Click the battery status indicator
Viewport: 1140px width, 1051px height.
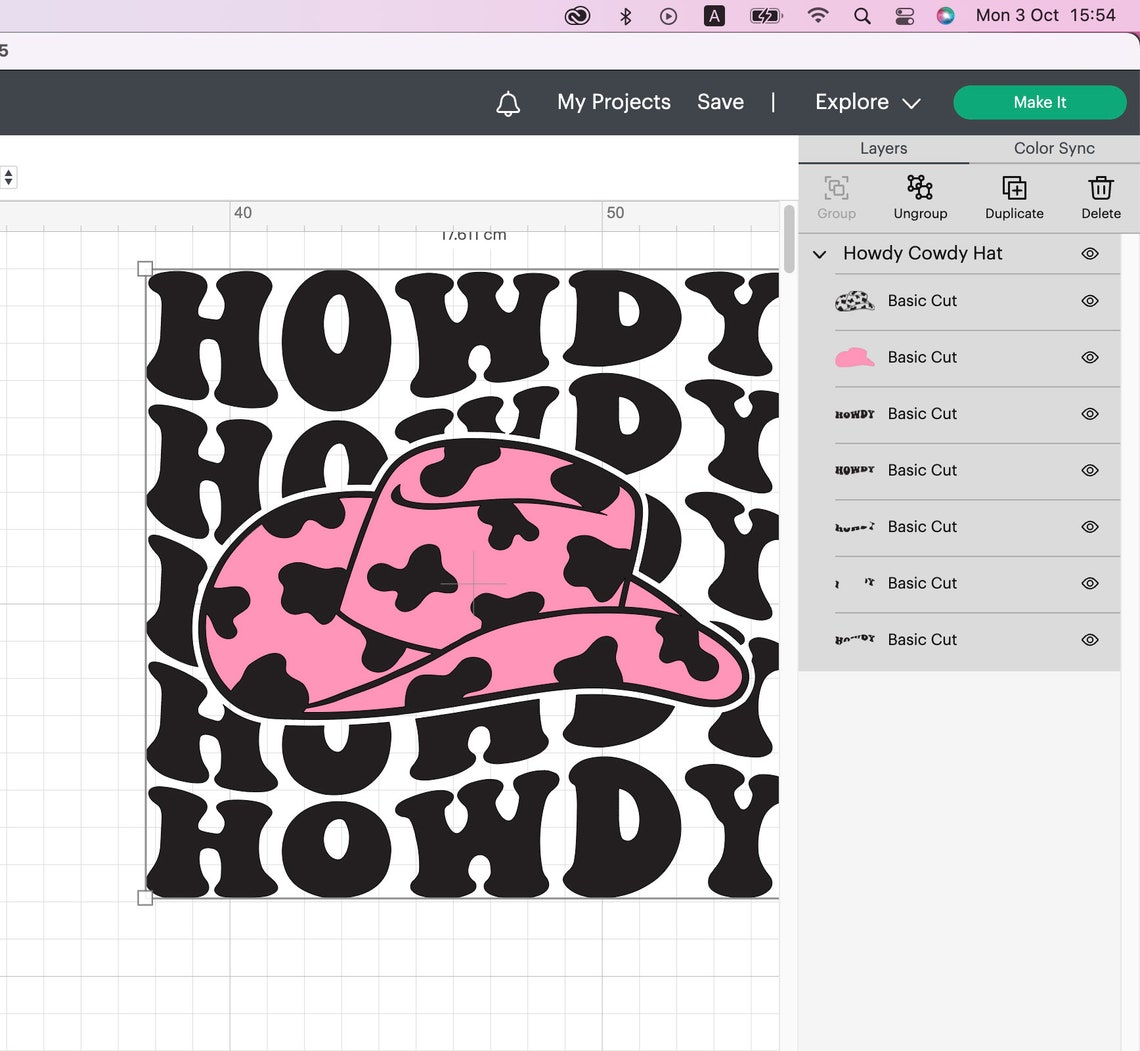point(766,15)
